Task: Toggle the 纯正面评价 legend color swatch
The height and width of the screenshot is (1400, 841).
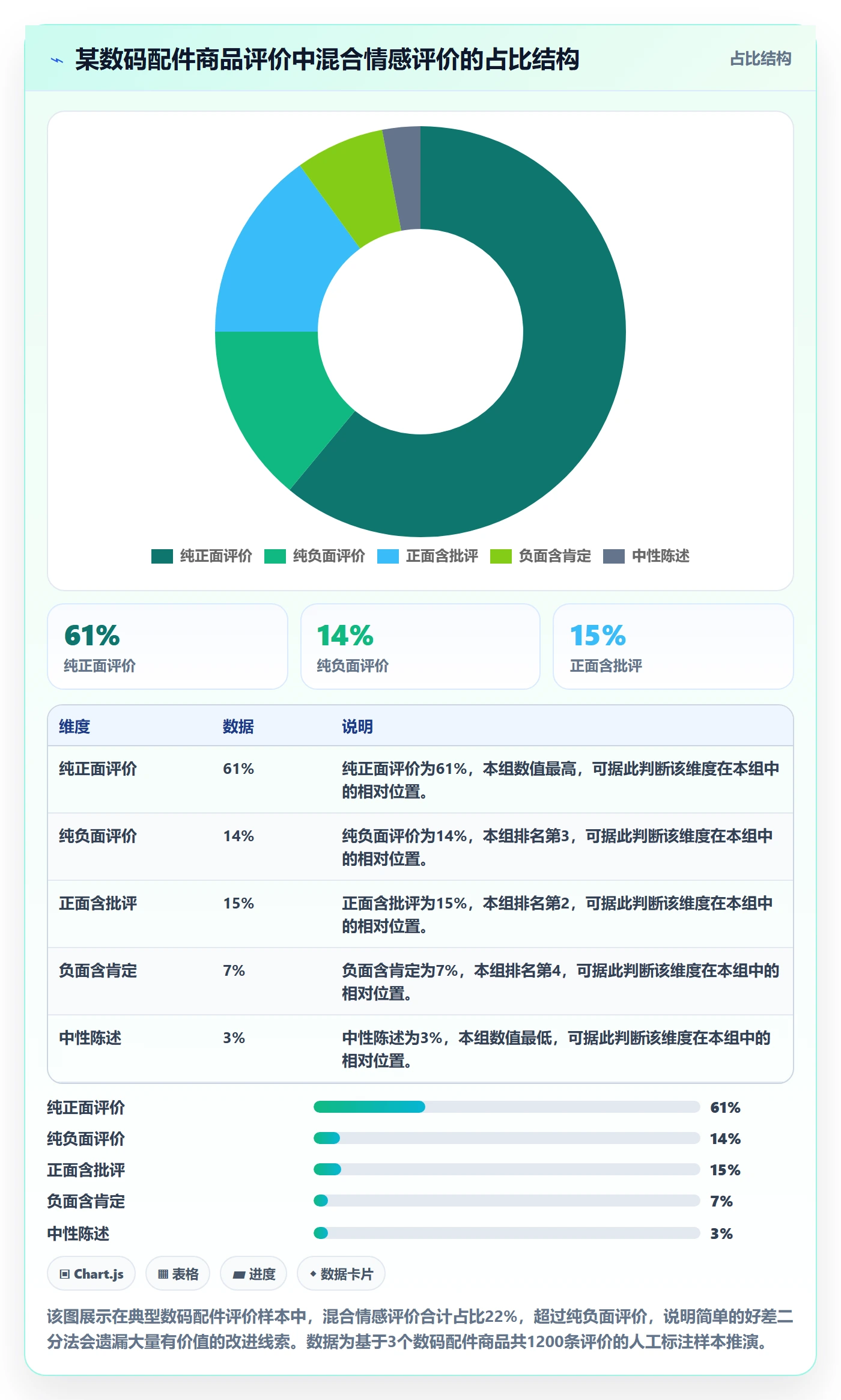Action: (x=162, y=556)
